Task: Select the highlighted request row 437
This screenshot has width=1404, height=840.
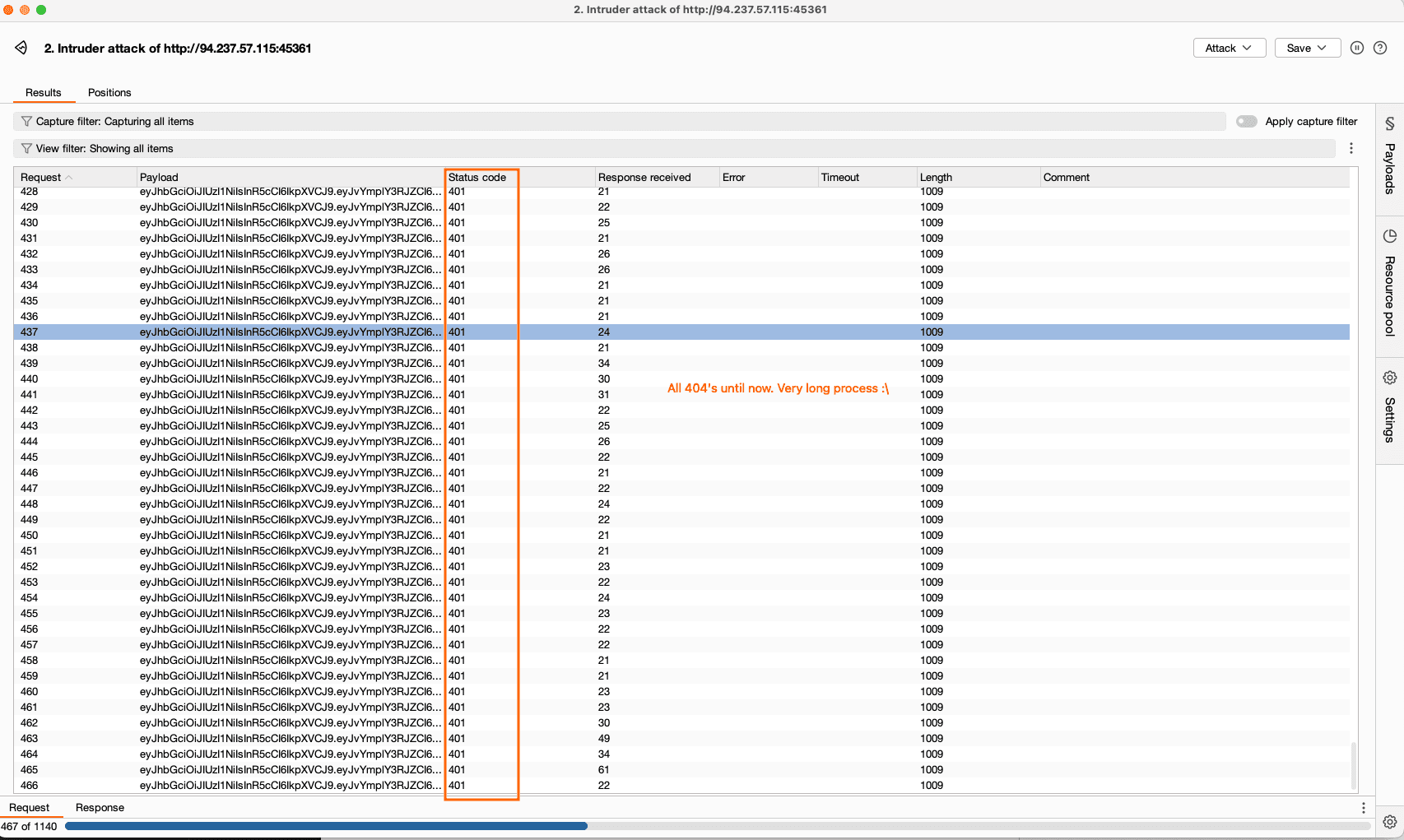Action: (681, 332)
